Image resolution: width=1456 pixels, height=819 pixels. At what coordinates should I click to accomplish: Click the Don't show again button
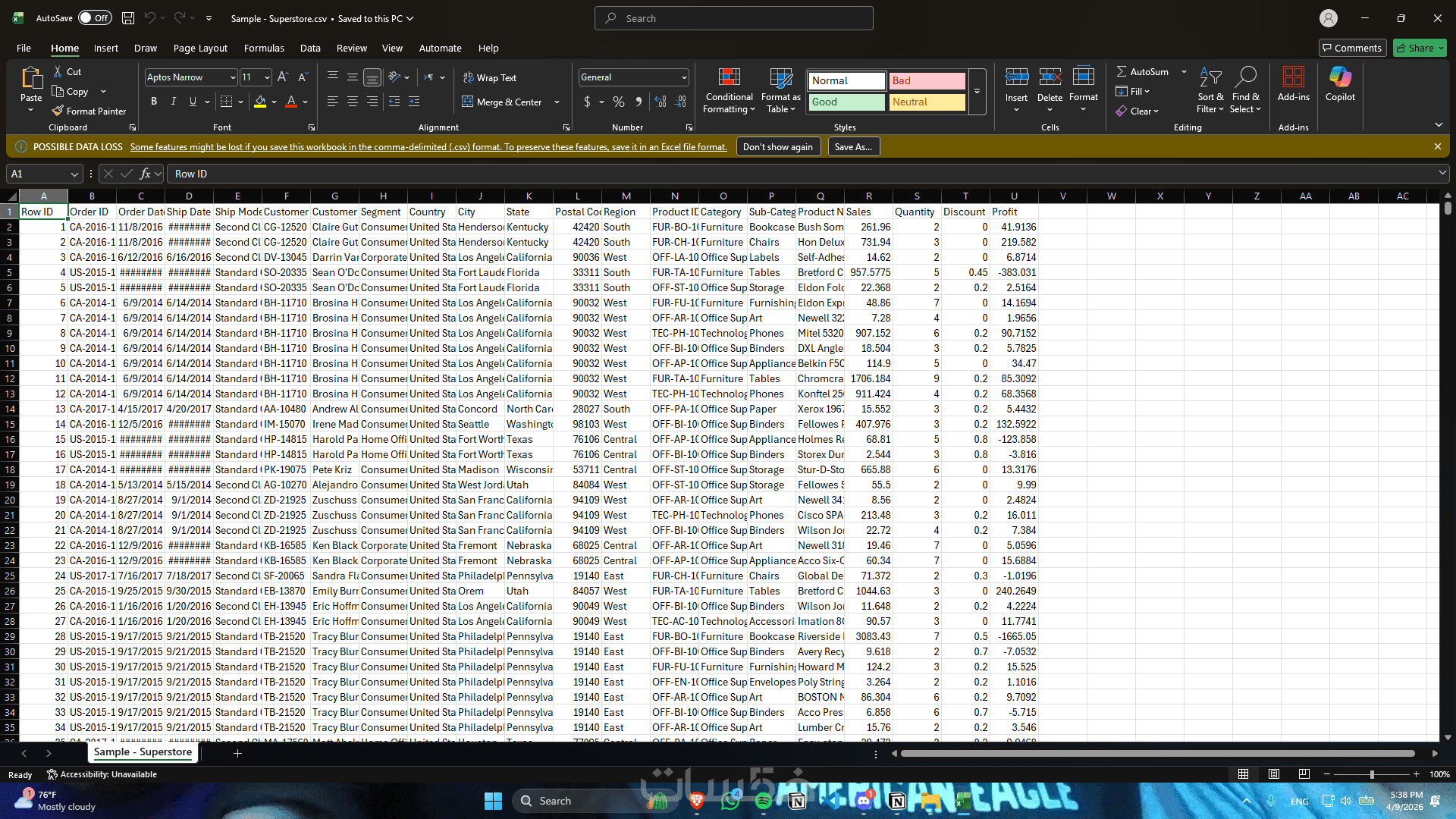(x=777, y=147)
